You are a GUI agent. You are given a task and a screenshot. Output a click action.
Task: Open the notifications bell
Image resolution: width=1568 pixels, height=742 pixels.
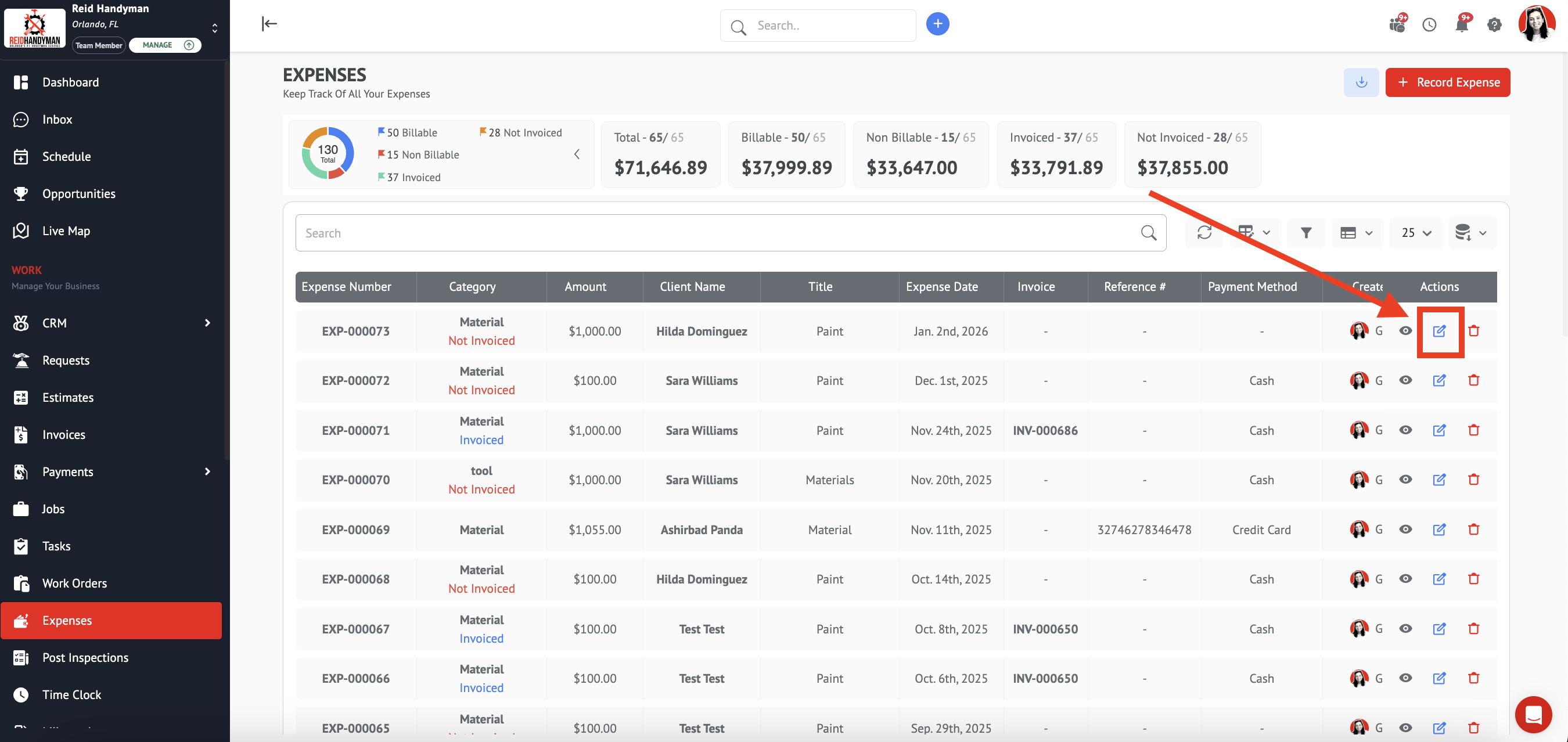pos(1461,25)
